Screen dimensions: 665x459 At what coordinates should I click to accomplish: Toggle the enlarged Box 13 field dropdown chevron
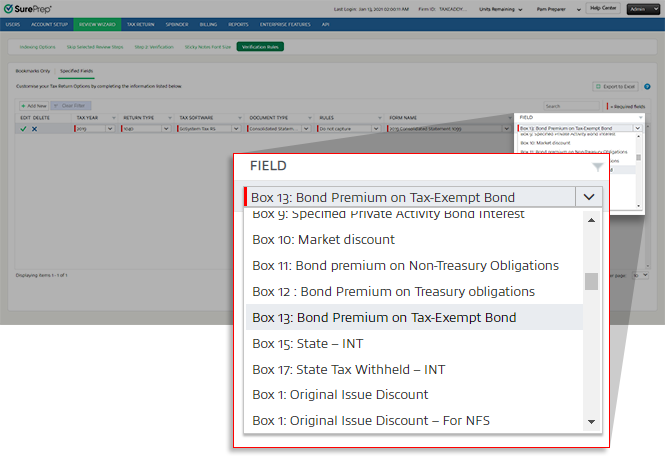589,197
